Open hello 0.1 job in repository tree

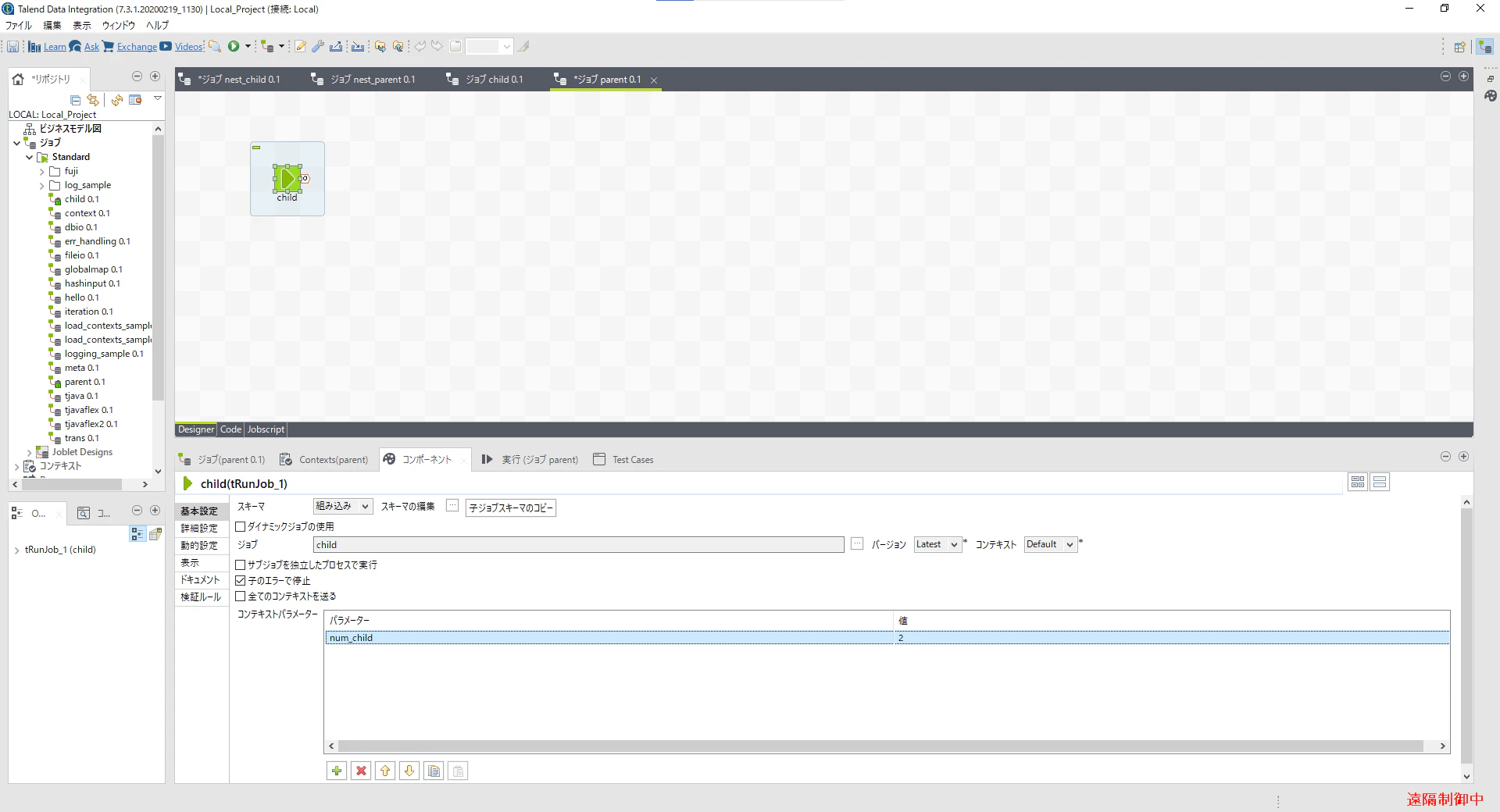pyautogui.click(x=81, y=297)
